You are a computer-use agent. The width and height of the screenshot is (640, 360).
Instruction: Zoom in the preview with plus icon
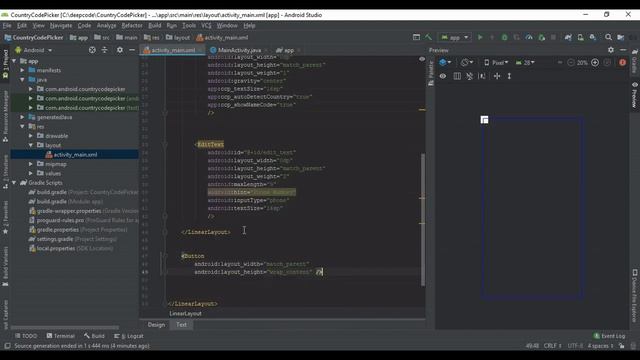click(595, 62)
